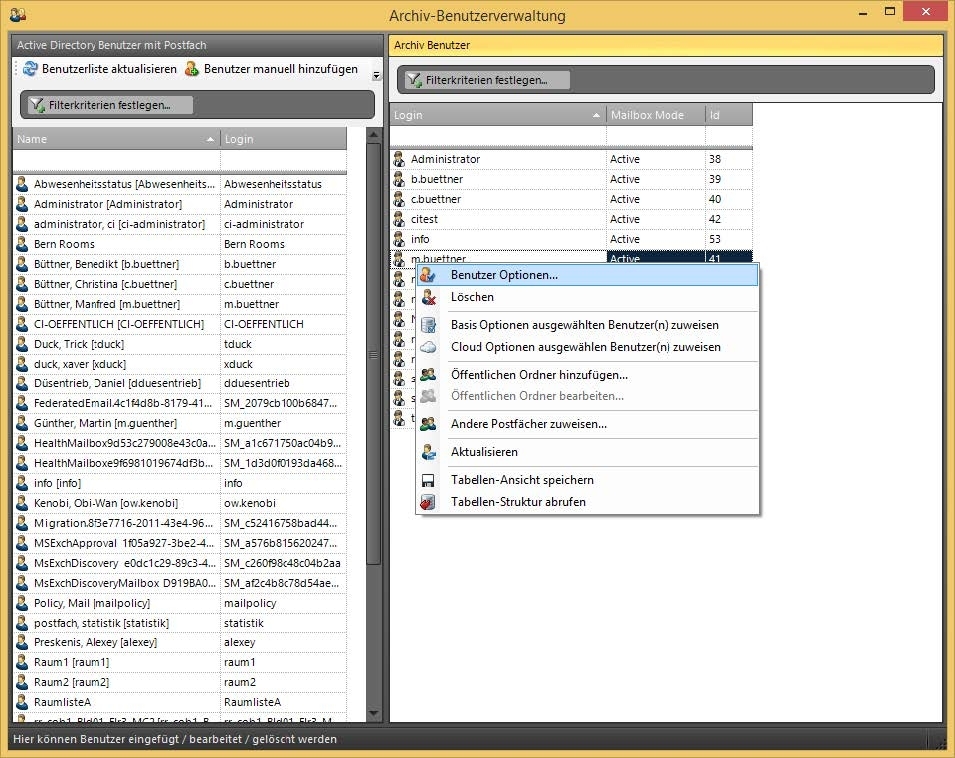Screen dimensions: 955x758
Task: Open Filterkriterien festlegen in Archiv Benutzer panel
Action: 485,80
